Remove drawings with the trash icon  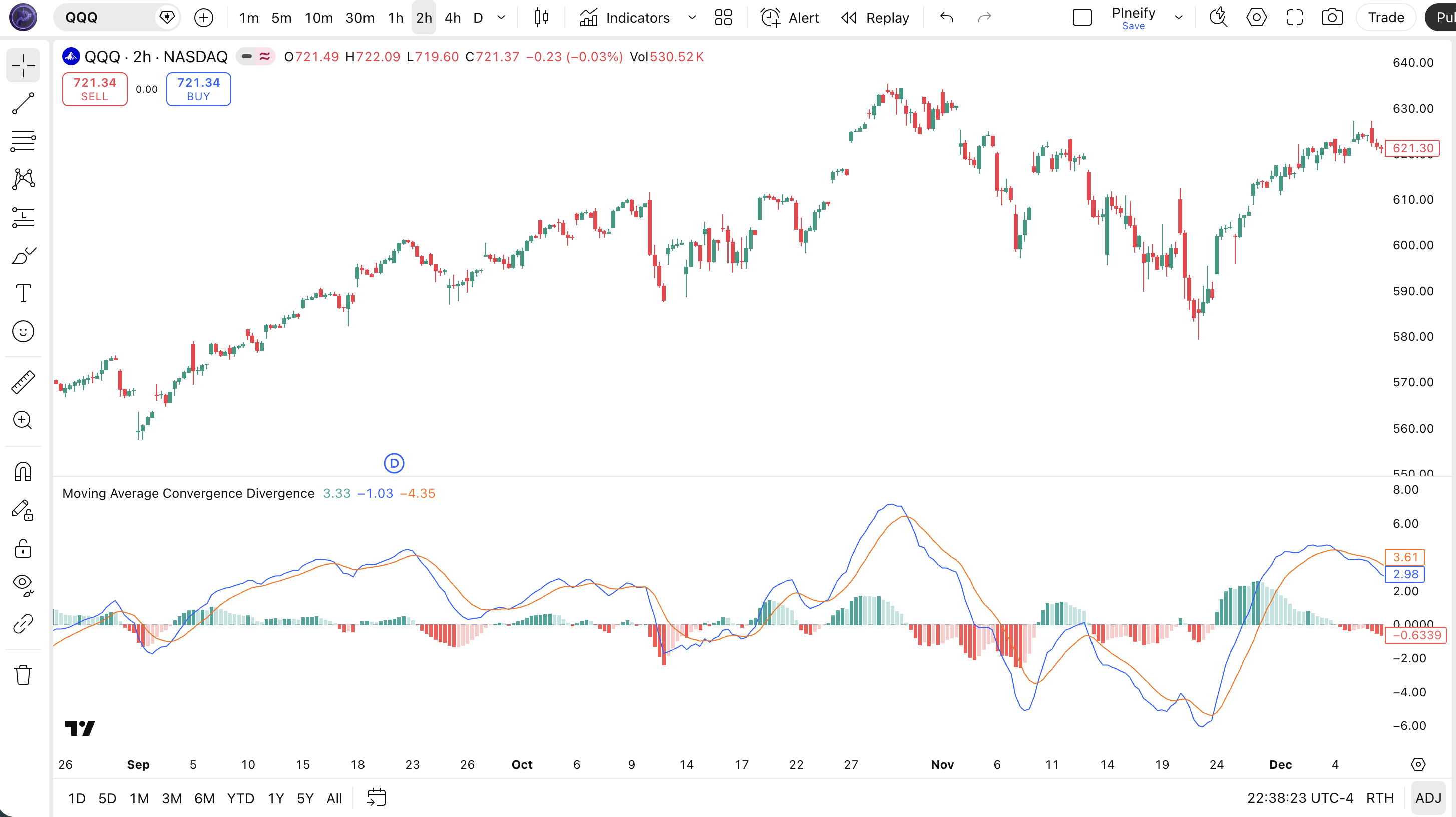23,675
